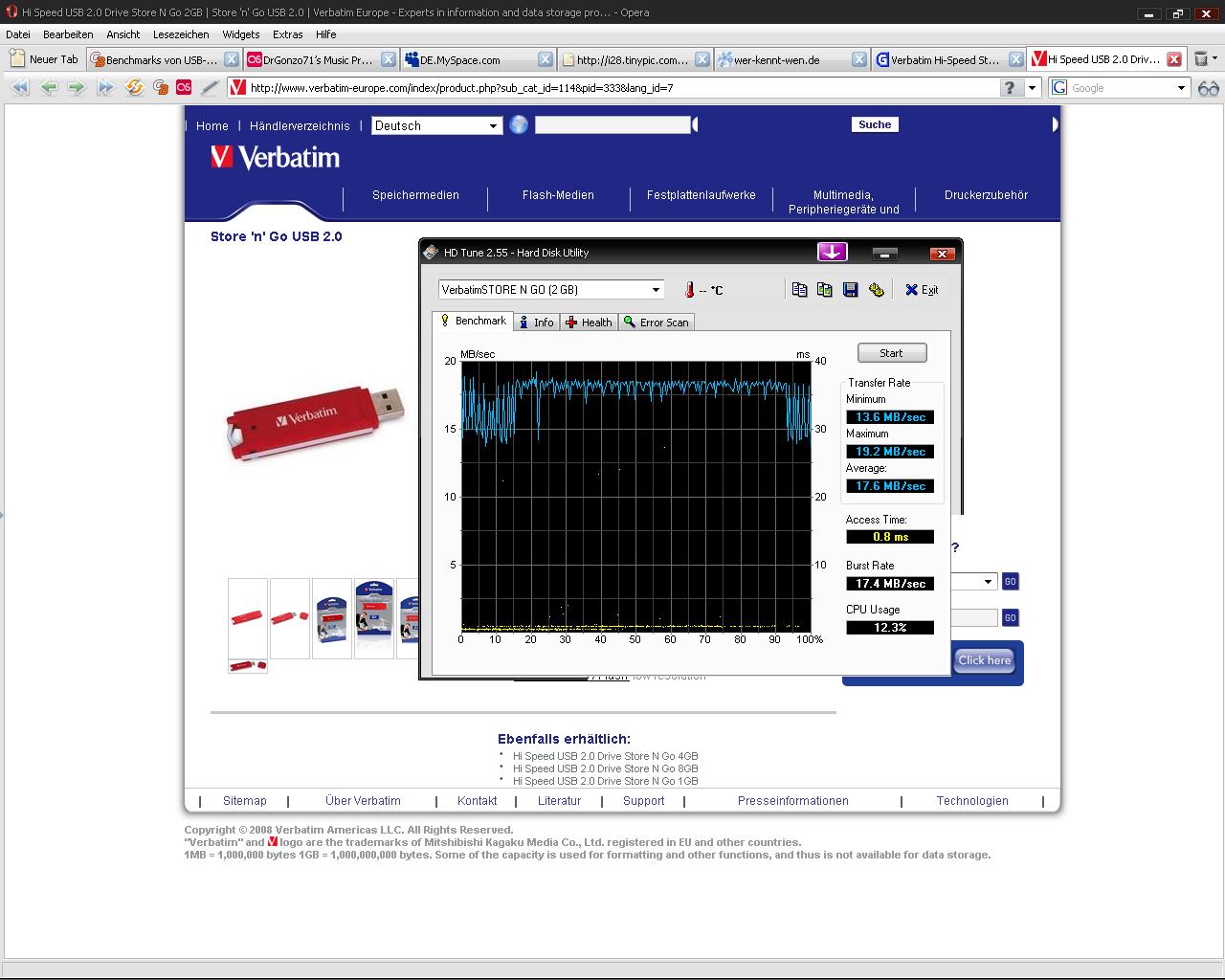This screenshot has height=980, width=1225.
Task: Go back one page in Opera
Action: 48,87
